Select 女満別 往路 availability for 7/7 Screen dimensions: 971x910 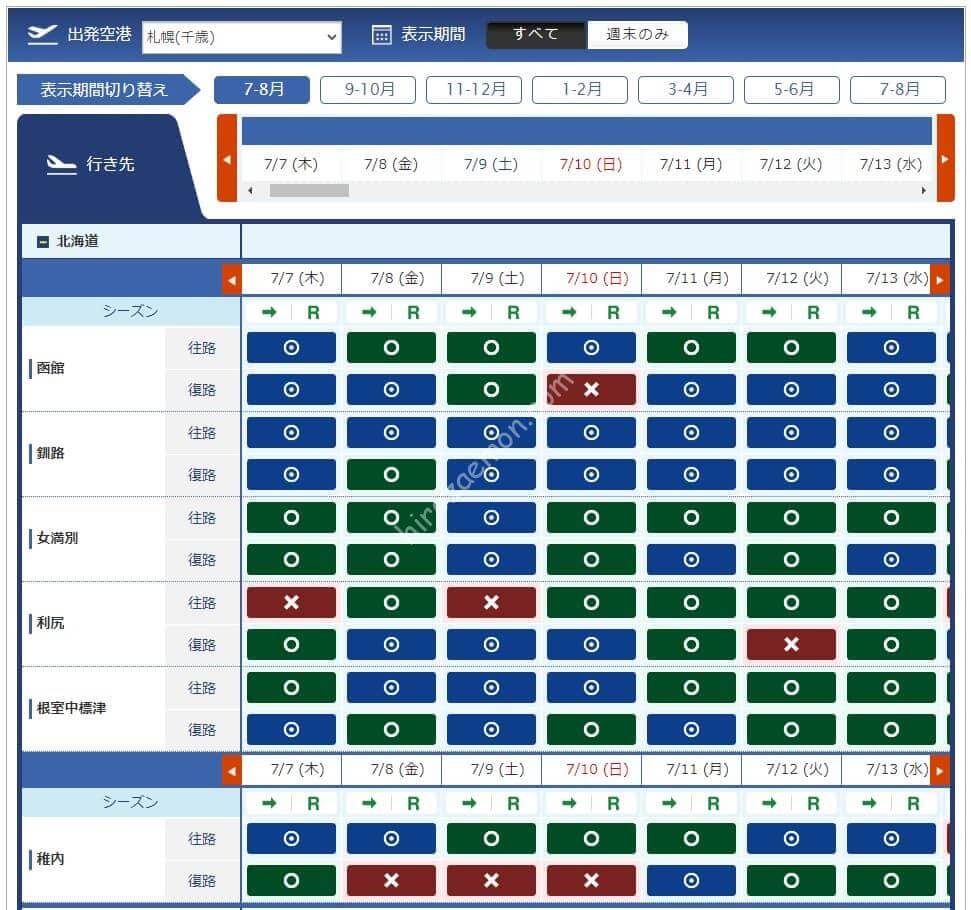[291, 517]
